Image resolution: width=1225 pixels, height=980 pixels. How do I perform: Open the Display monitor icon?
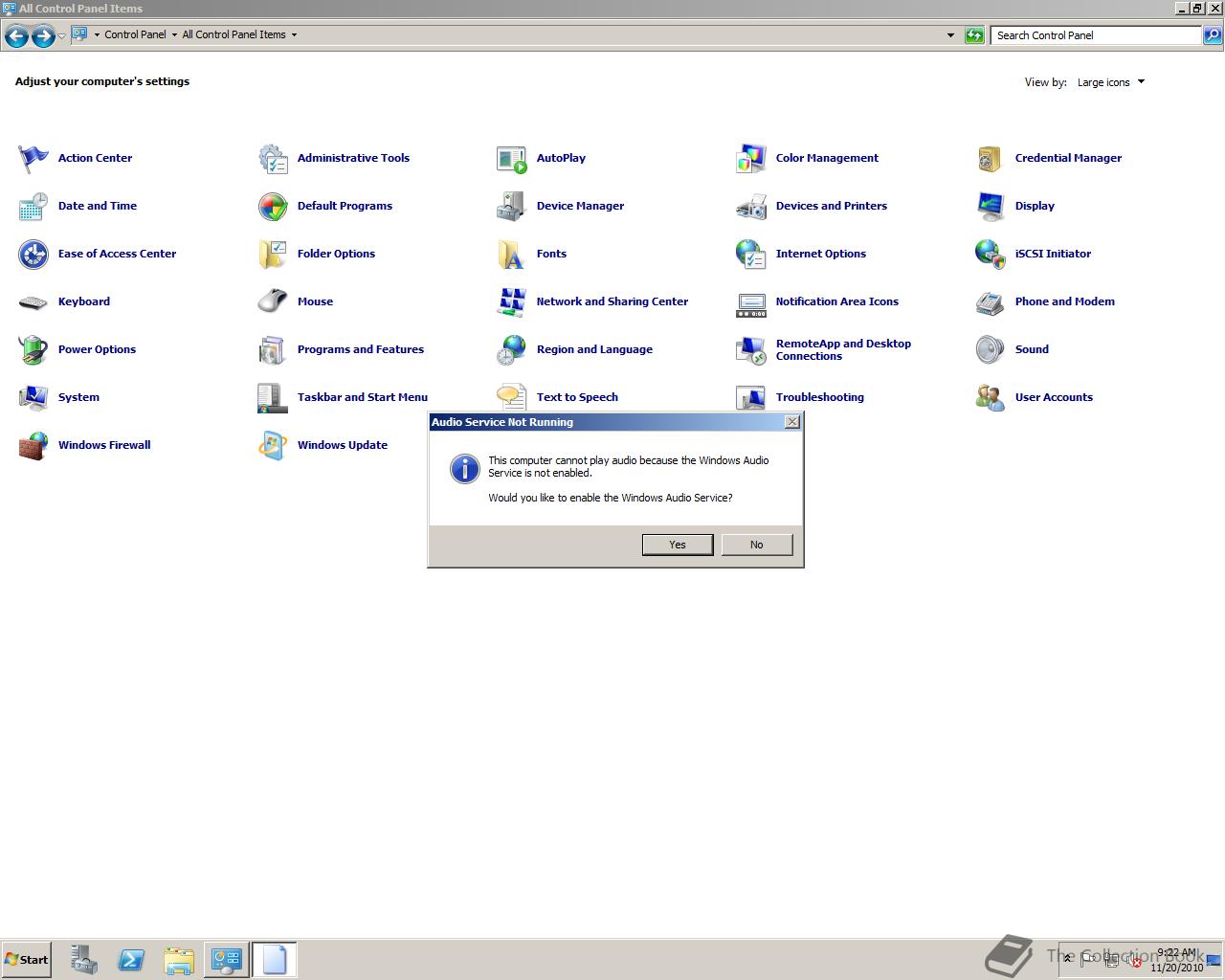[x=991, y=206]
